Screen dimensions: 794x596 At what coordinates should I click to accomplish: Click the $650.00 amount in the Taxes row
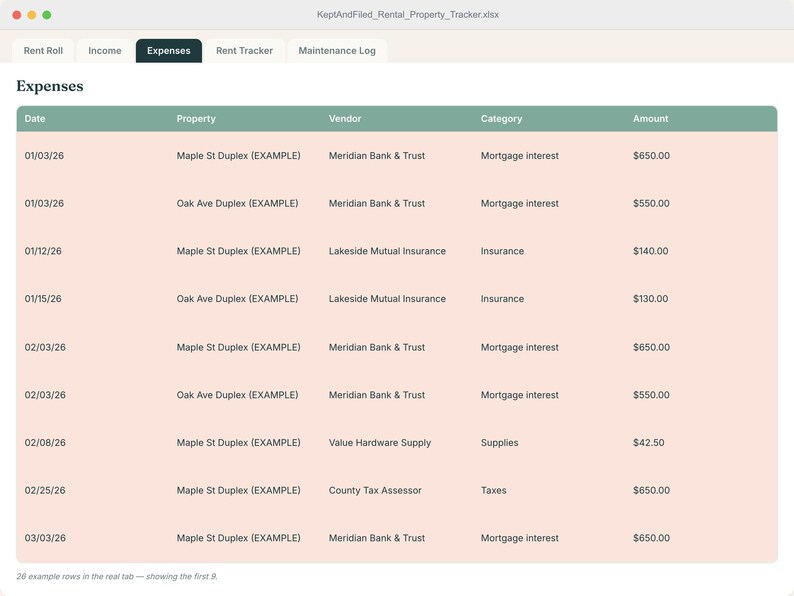[651, 490]
